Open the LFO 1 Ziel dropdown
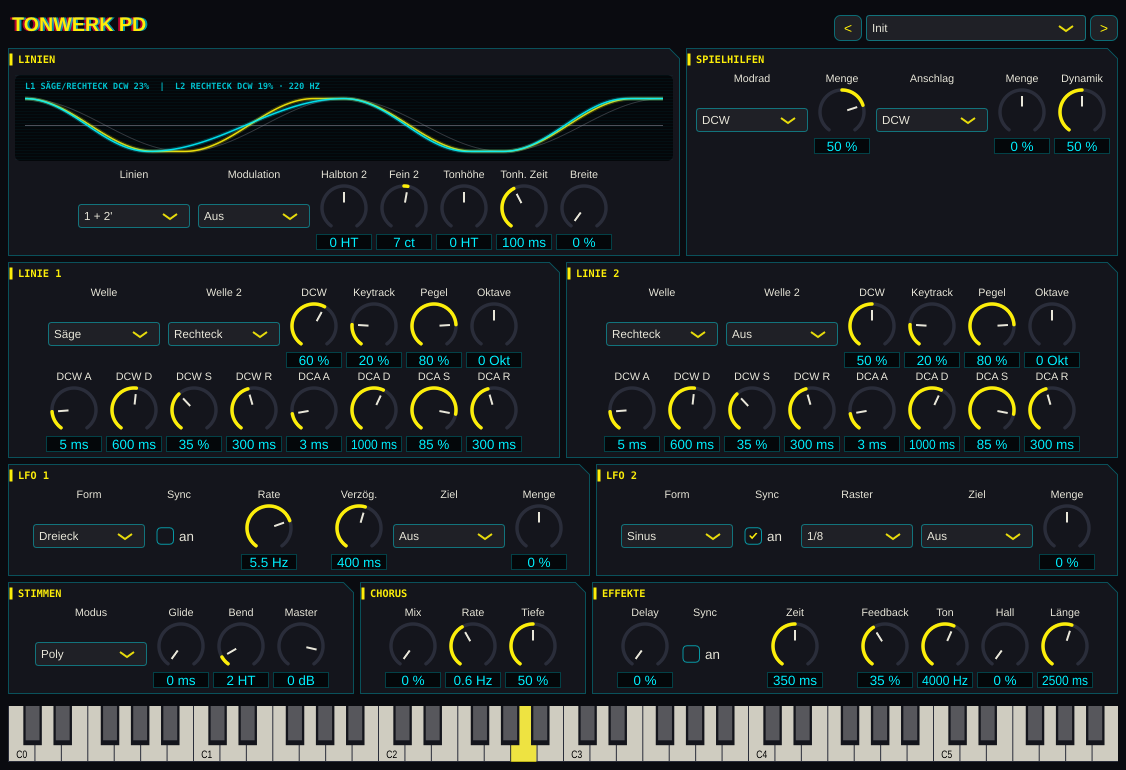 click(x=449, y=536)
